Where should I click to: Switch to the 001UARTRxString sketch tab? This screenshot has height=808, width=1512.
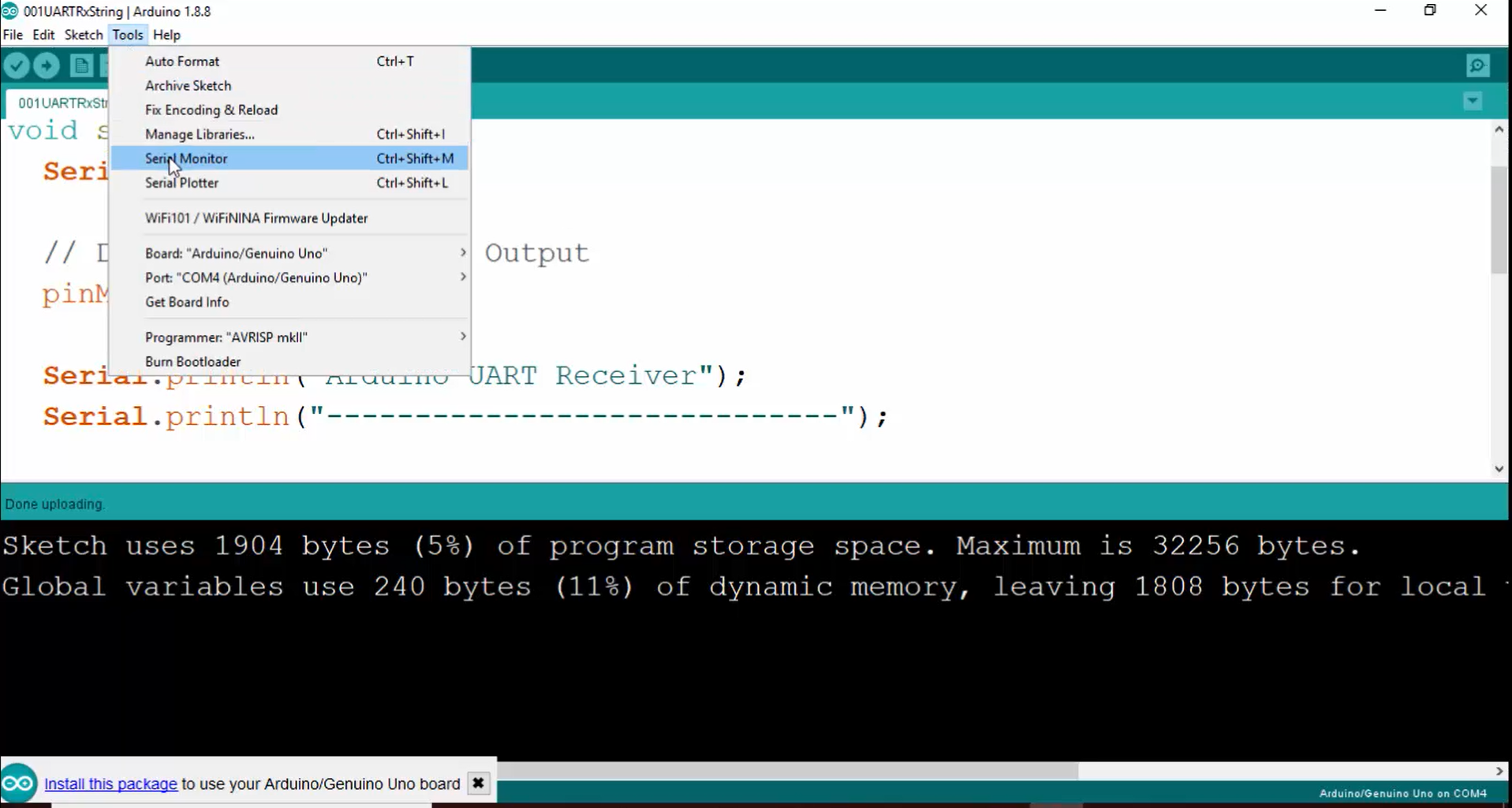pos(59,103)
